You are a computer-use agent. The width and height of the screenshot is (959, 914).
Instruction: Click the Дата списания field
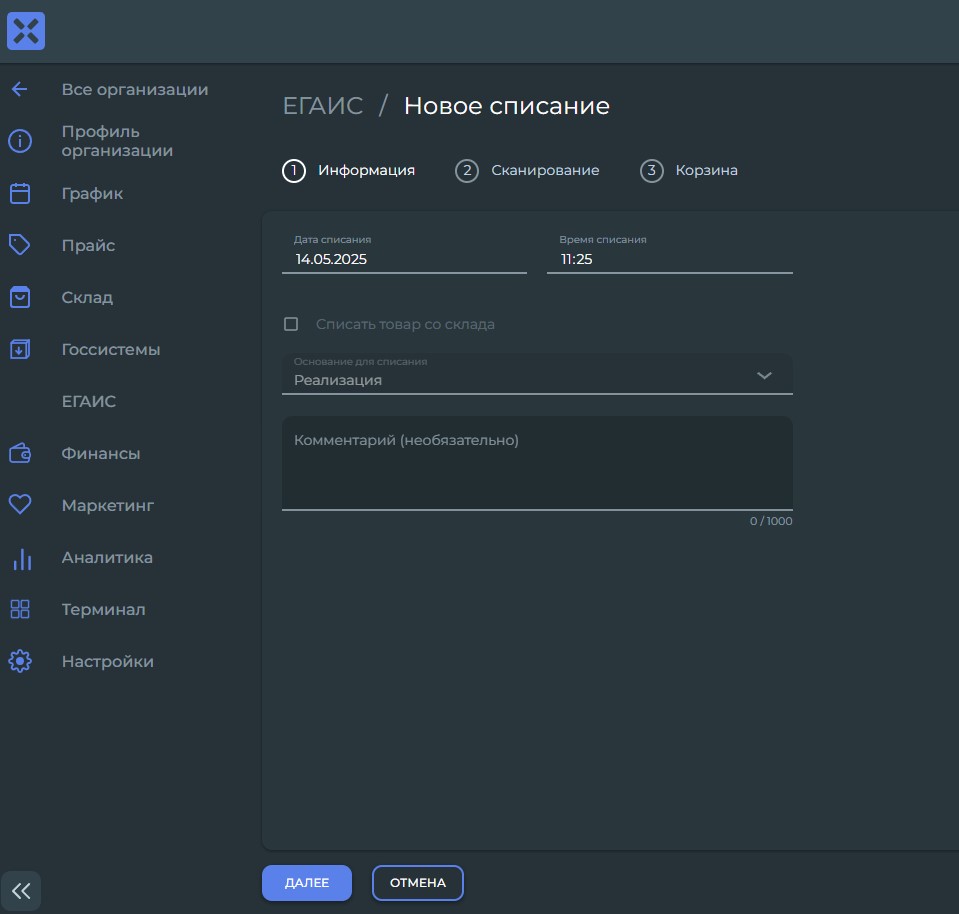click(404, 252)
